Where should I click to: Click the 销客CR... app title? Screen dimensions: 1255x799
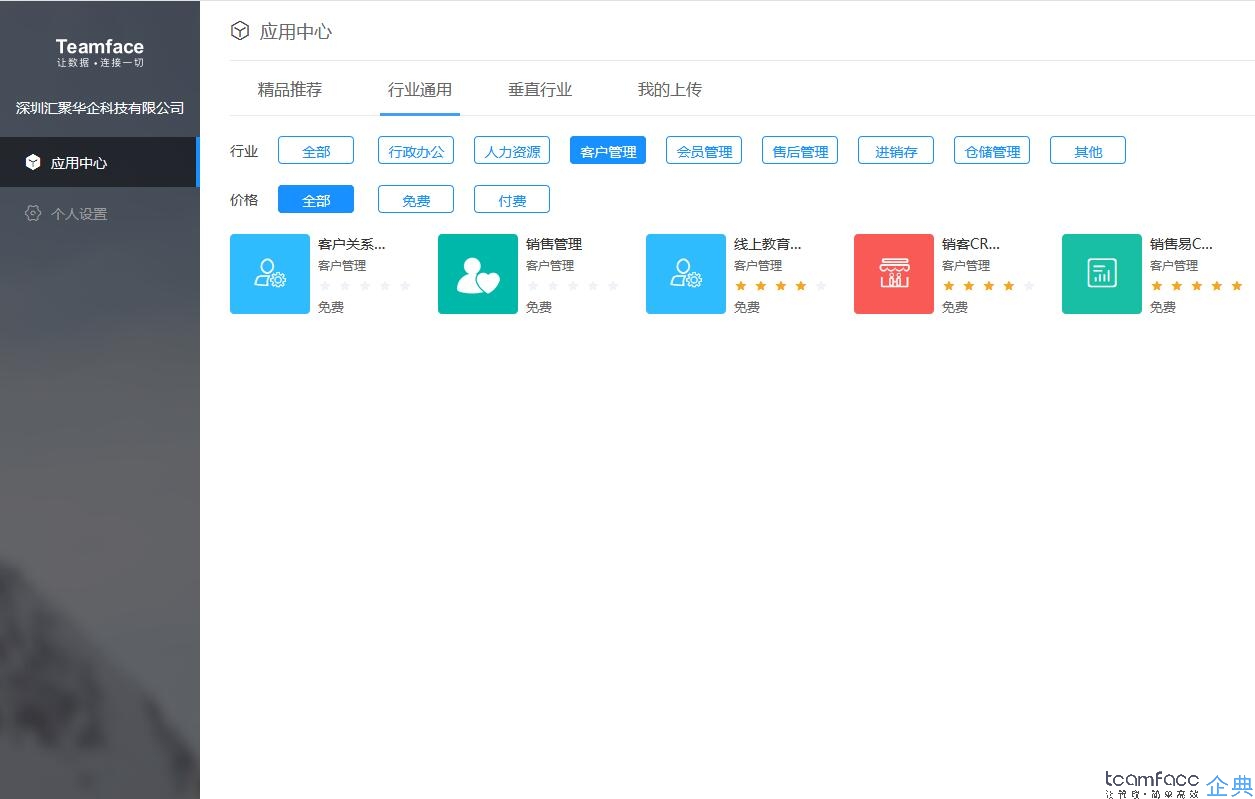(x=971, y=244)
